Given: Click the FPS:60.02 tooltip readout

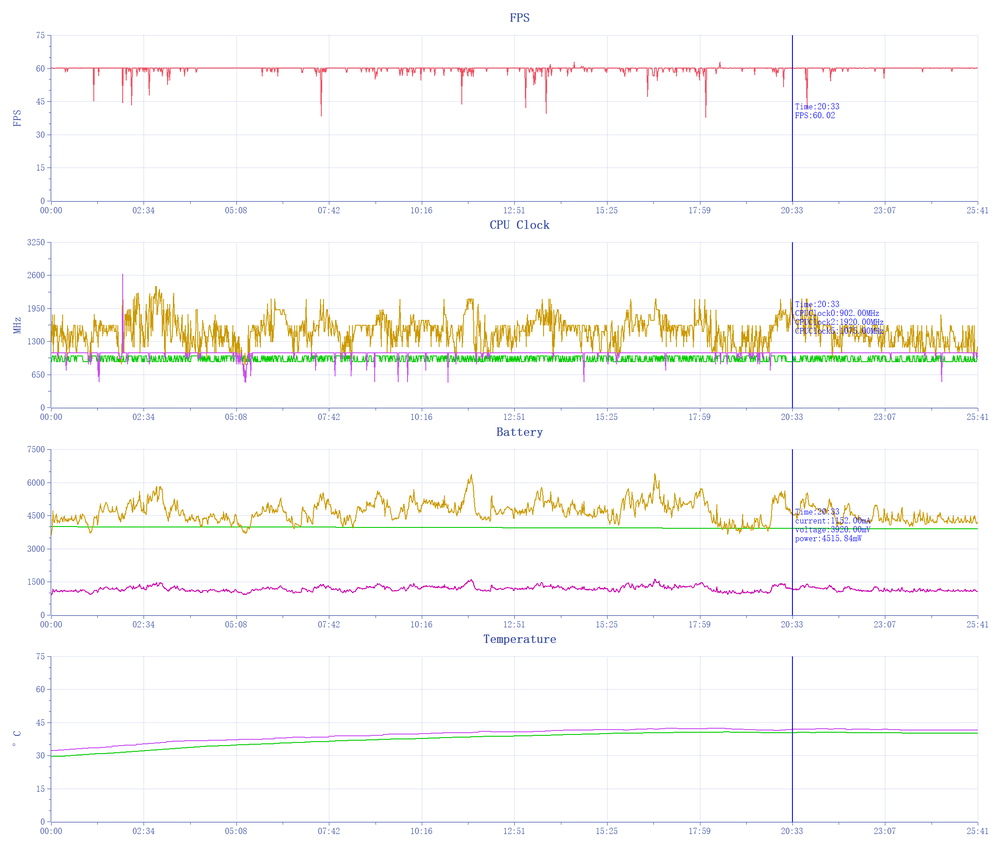Looking at the screenshot, I should click(x=815, y=116).
